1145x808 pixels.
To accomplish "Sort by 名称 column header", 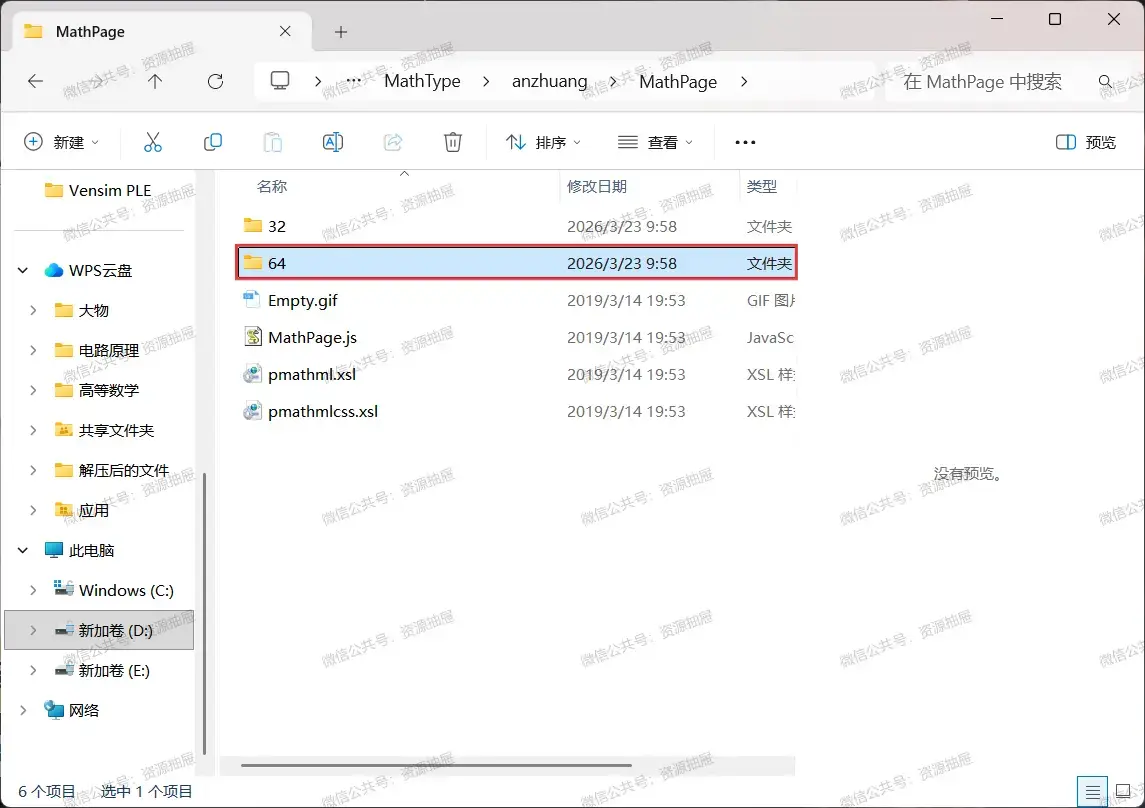I will (272, 187).
